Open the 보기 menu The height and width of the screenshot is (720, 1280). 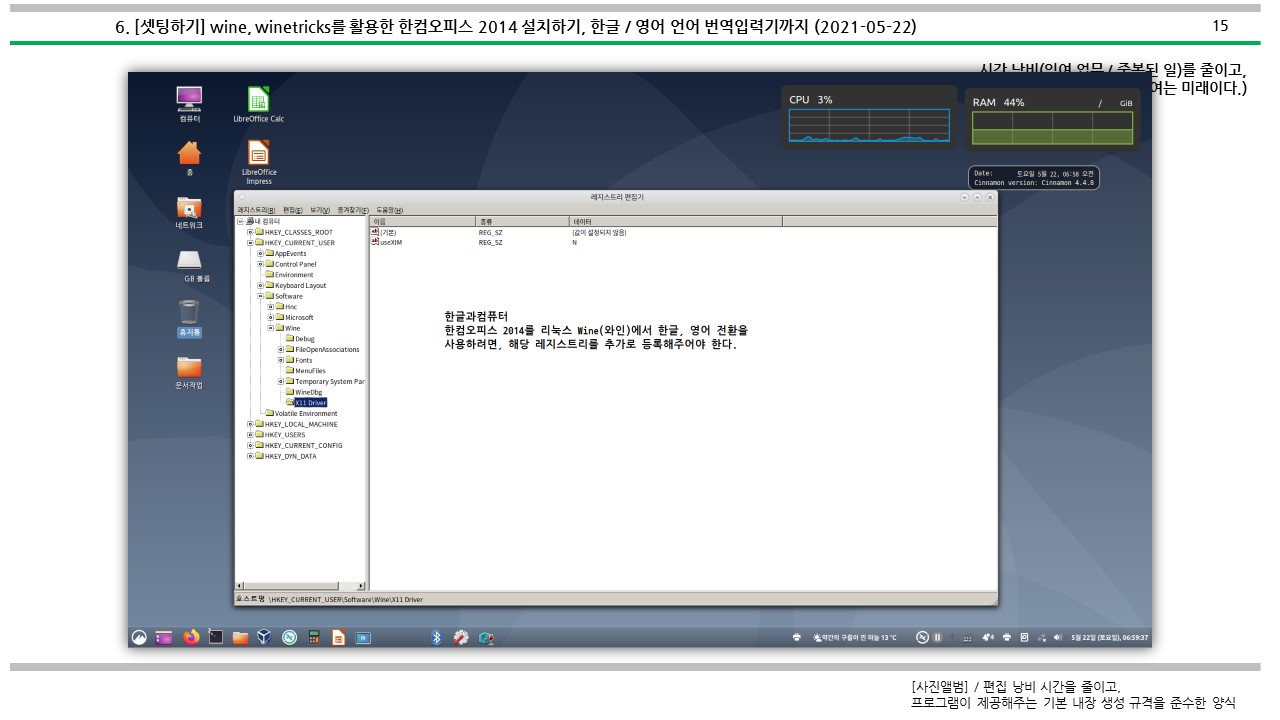click(x=320, y=210)
